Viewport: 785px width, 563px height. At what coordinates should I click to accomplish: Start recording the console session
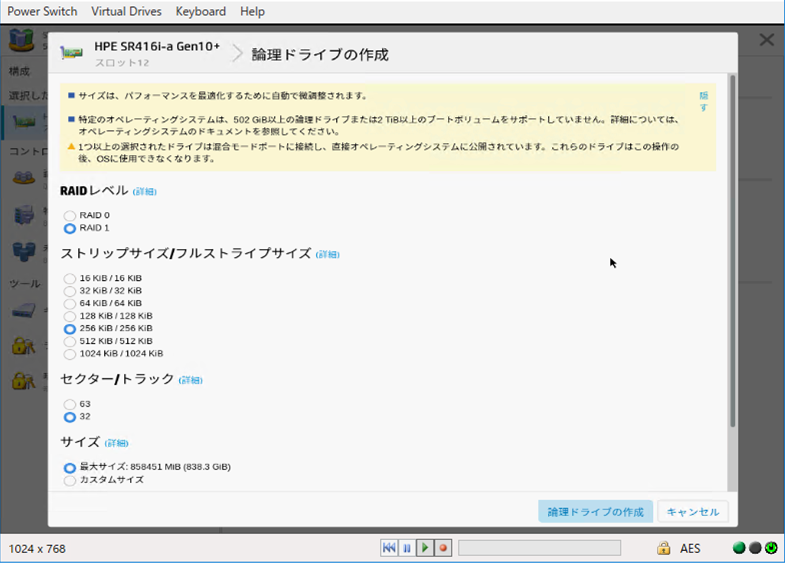443,548
